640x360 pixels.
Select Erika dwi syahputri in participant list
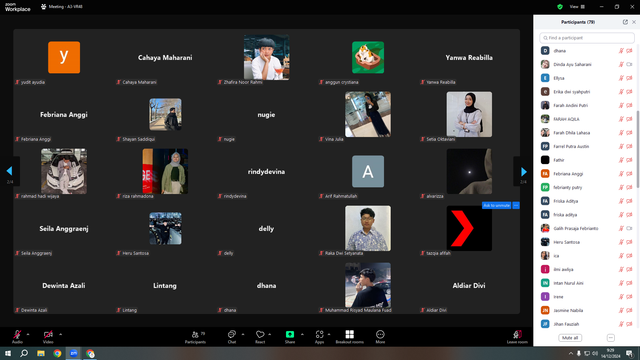coord(587,92)
